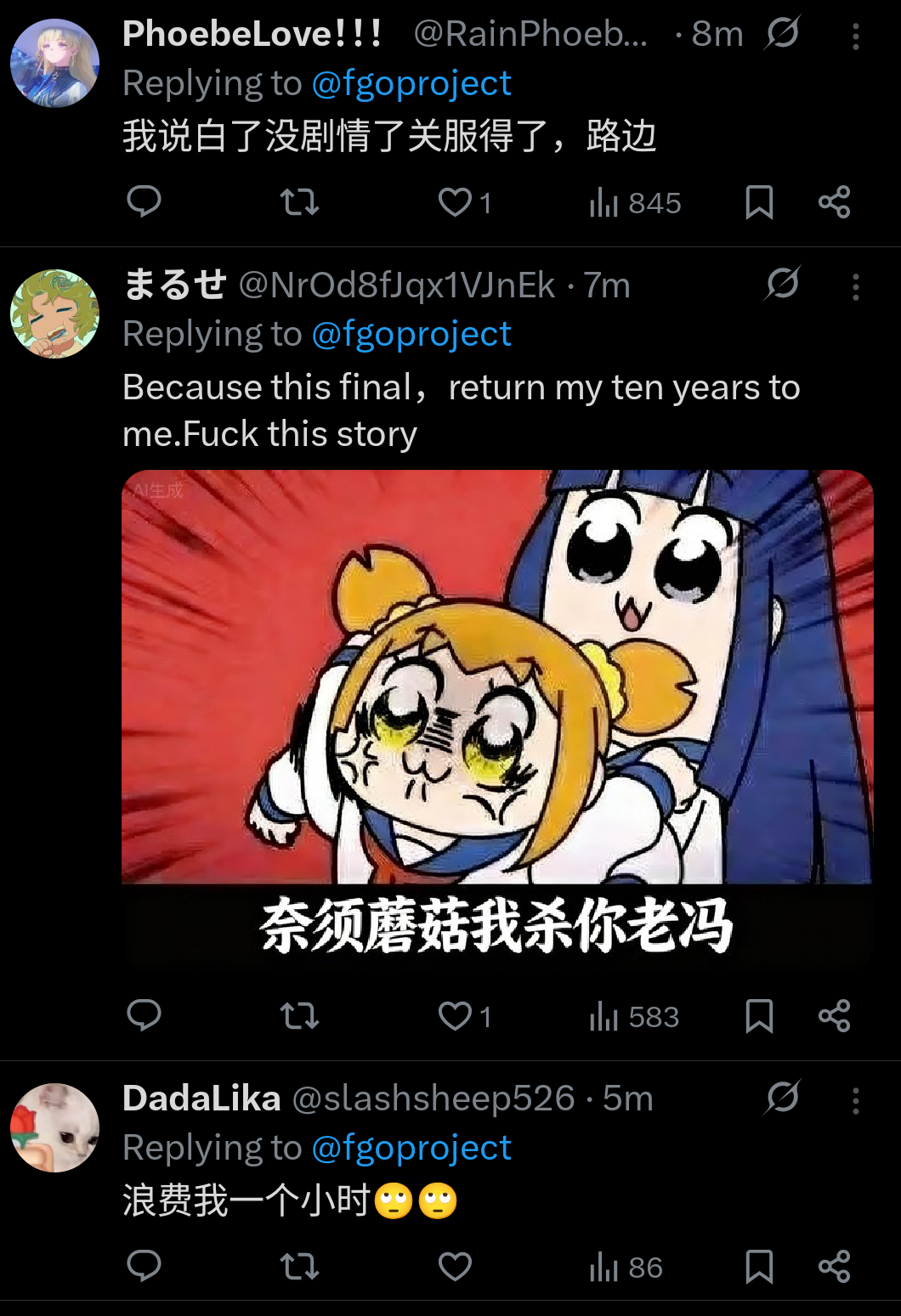
Task: Open more options on PhoebeLove's tweet
Action: click(856, 36)
